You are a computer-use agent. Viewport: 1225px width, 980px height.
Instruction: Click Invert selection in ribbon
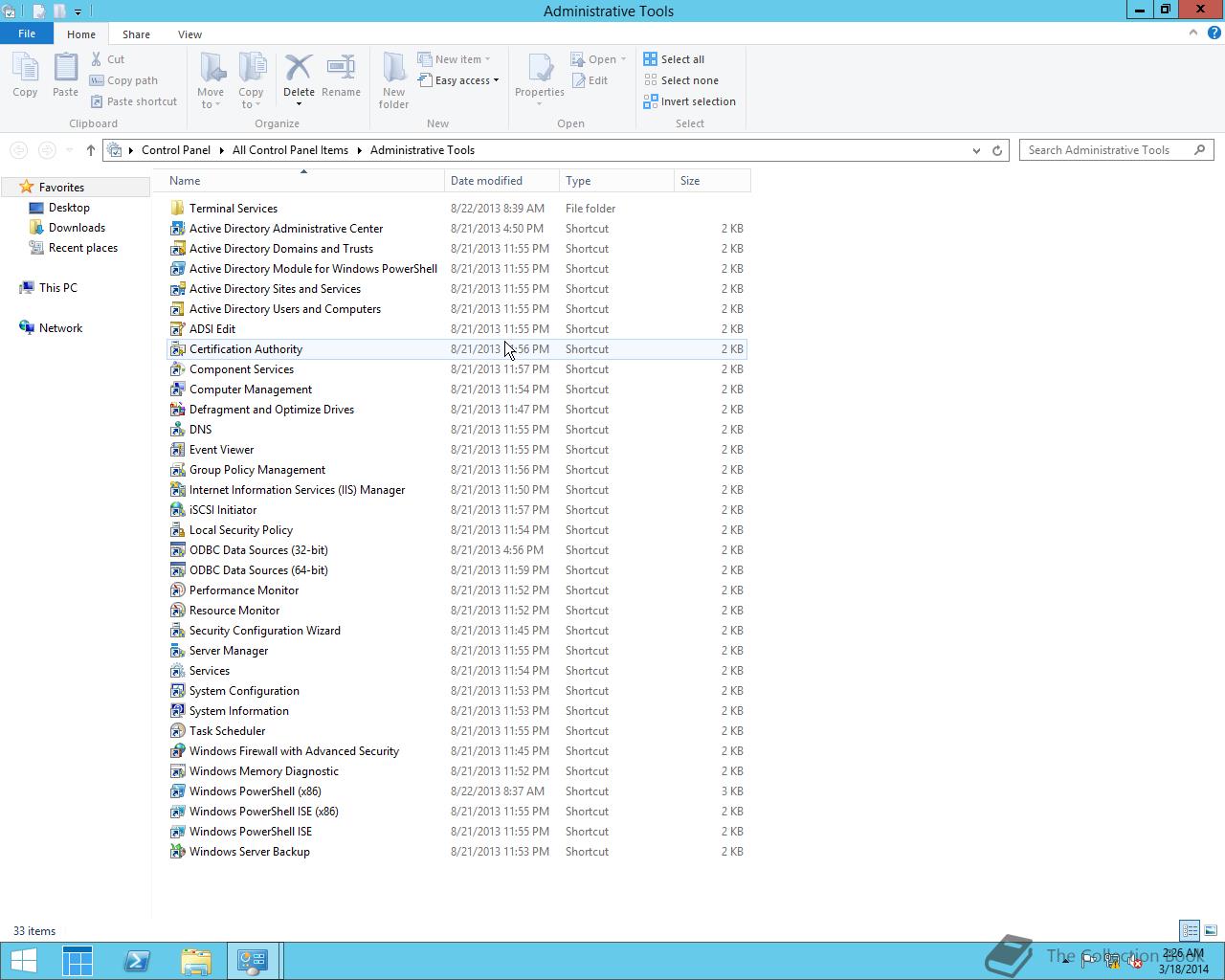(x=689, y=101)
